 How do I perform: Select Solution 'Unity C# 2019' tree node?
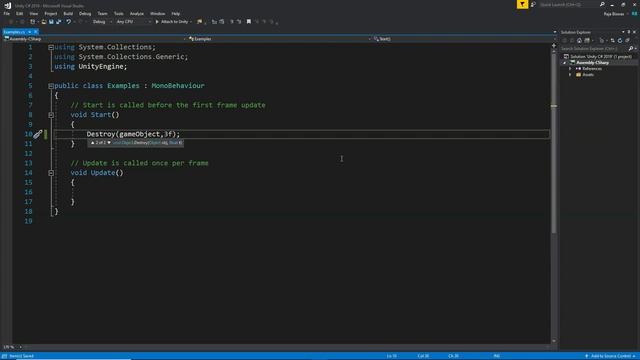(x=597, y=56)
